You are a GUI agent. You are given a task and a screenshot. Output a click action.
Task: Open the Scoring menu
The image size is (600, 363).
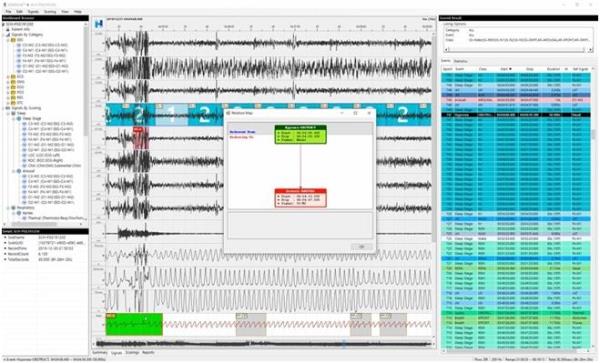[x=50, y=12]
